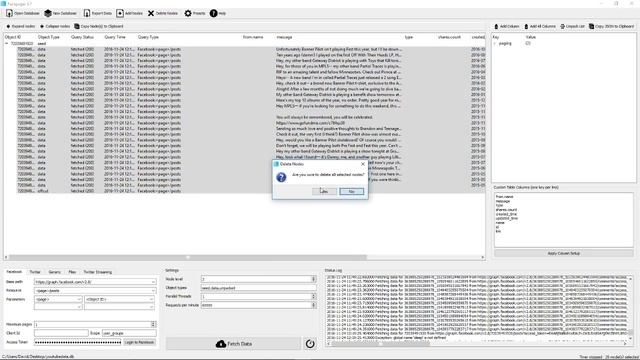Click the timer icon beside Fetch Data
640x360 pixels.
point(310,344)
